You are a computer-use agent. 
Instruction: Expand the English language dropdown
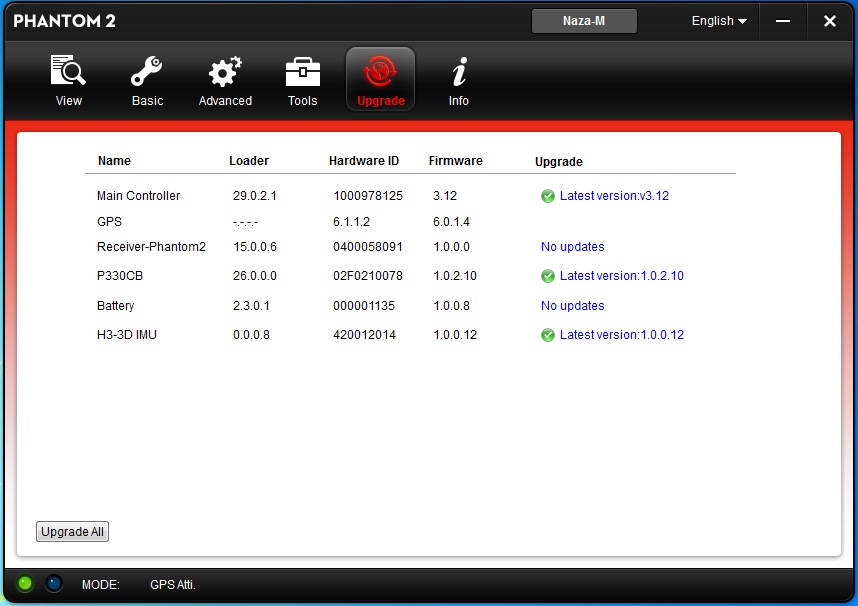(719, 21)
